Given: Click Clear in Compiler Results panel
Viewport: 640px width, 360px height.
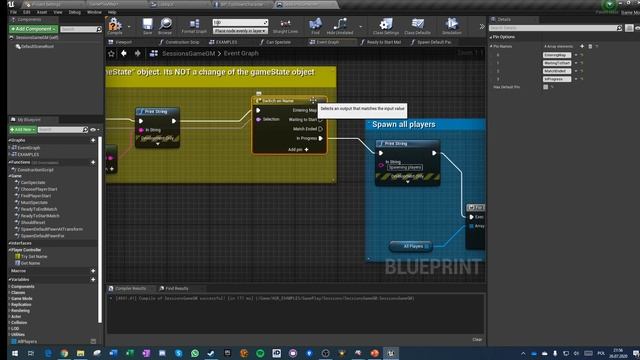Looking at the screenshot, I should 477,340.
